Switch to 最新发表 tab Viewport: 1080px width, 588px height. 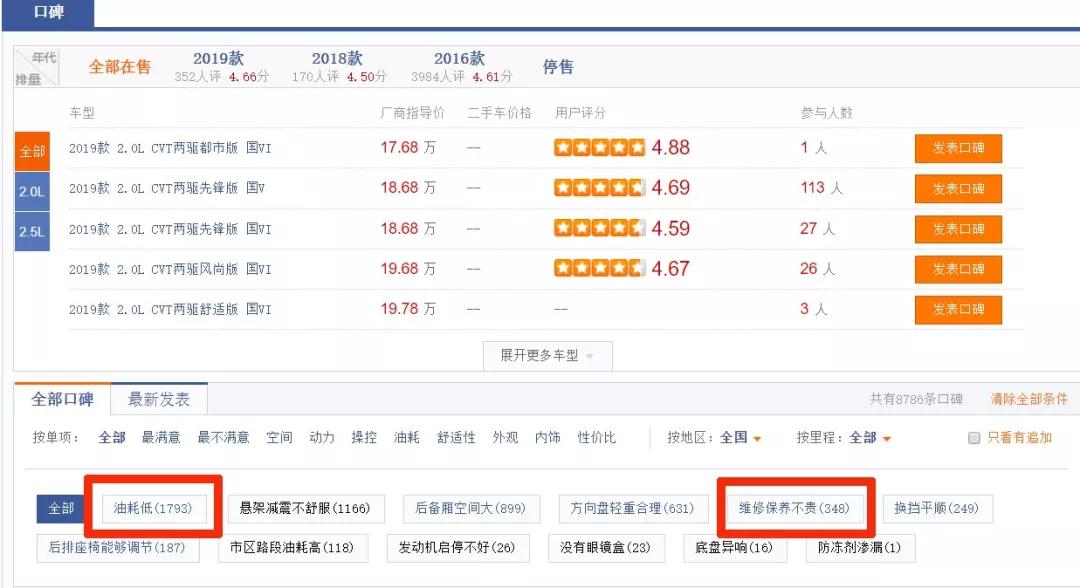pyautogui.click(x=158, y=399)
